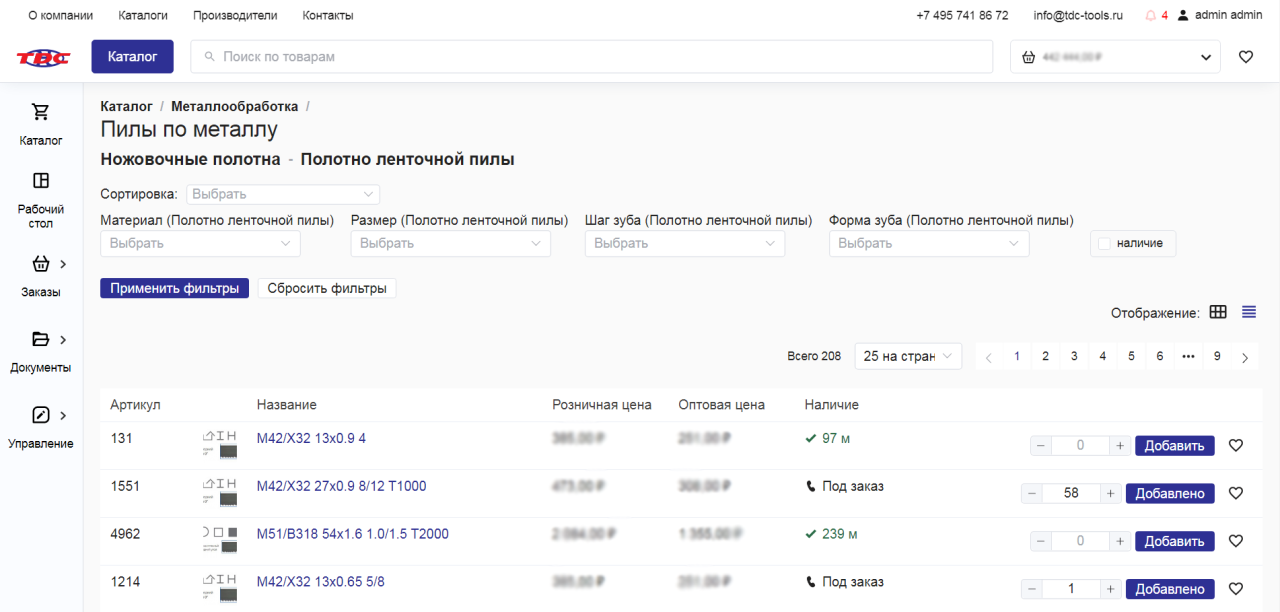Screen dimensions: 1280x612
Task: Switch to list display view
Action: click(x=1249, y=312)
